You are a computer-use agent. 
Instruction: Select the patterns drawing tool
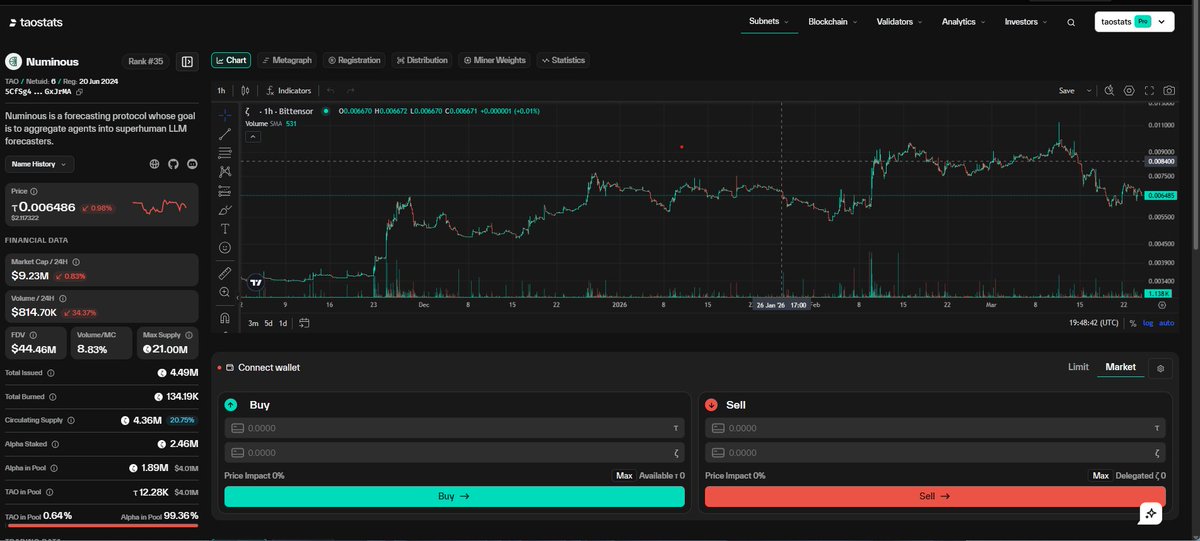[225, 171]
